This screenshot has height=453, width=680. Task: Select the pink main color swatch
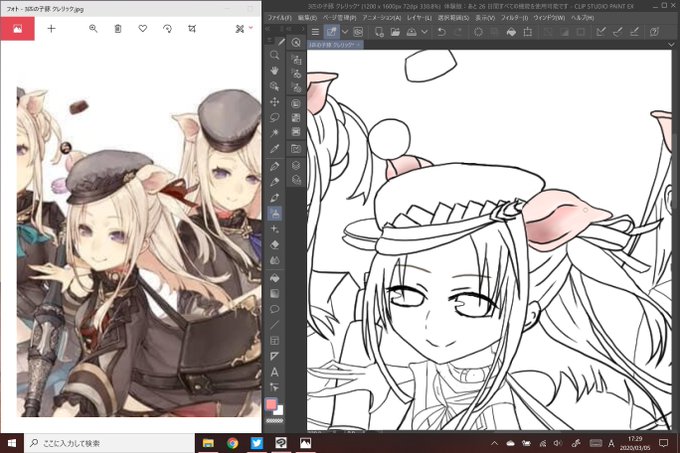(271, 404)
